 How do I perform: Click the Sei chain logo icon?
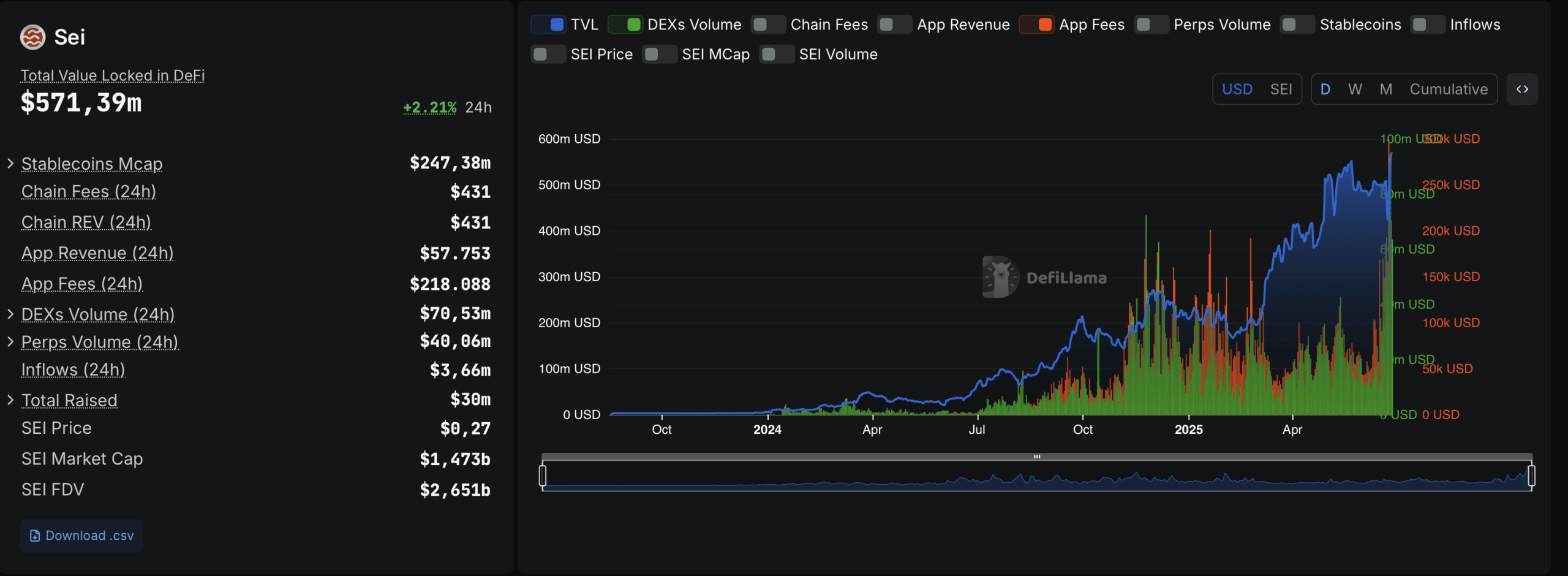[32, 37]
